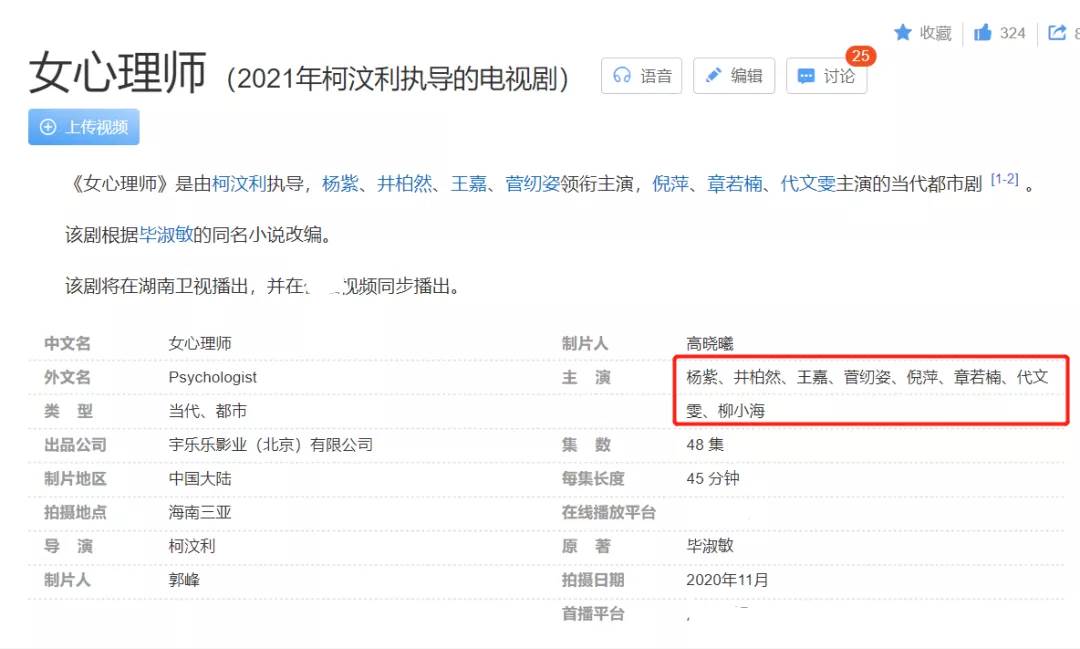Click the plus icon in 上传视频 button
This screenshot has height=649, width=1080.
(x=48, y=127)
